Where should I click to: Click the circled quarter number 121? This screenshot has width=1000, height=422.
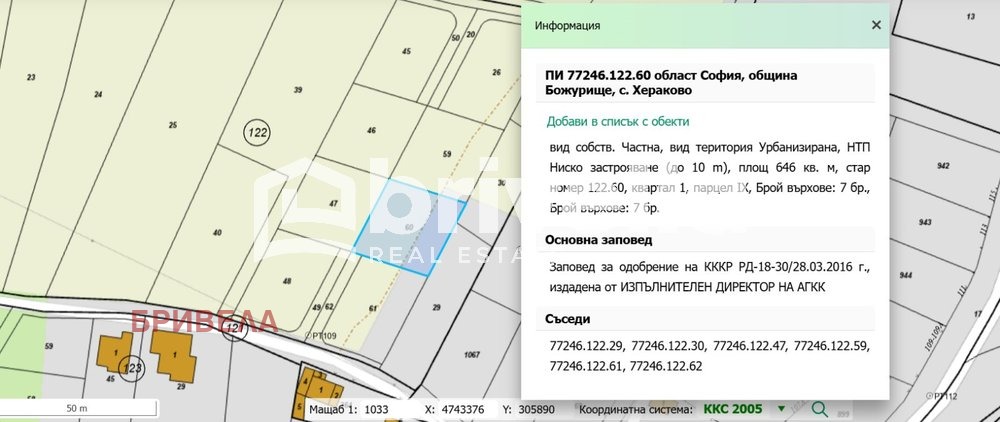pos(235,328)
